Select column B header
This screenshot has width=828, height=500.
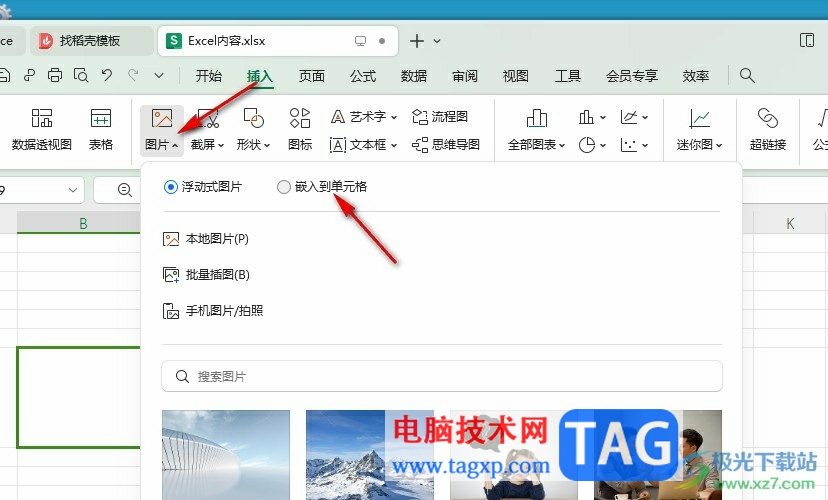(x=79, y=223)
